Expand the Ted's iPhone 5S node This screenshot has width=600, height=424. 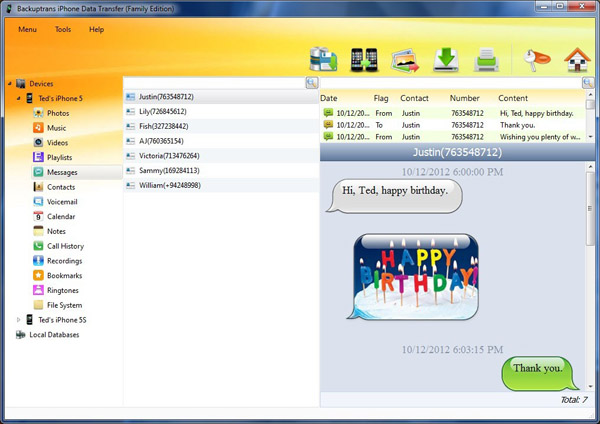tap(18, 320)
